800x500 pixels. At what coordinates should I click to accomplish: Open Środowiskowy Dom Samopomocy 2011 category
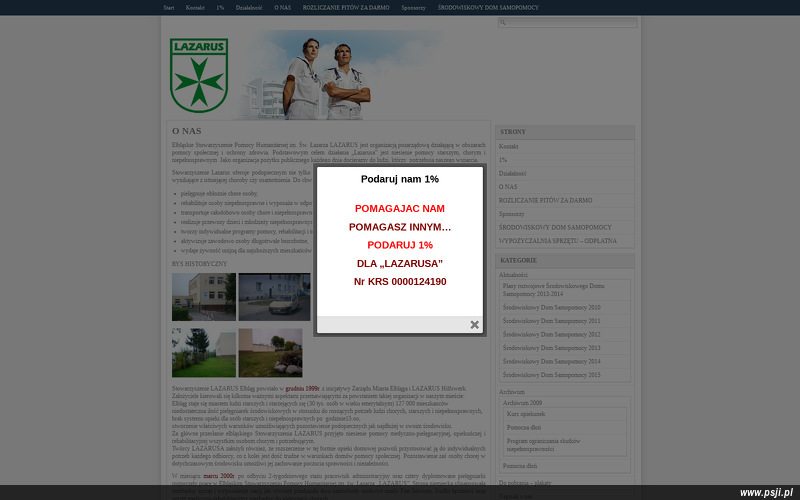tap(552, 321)
